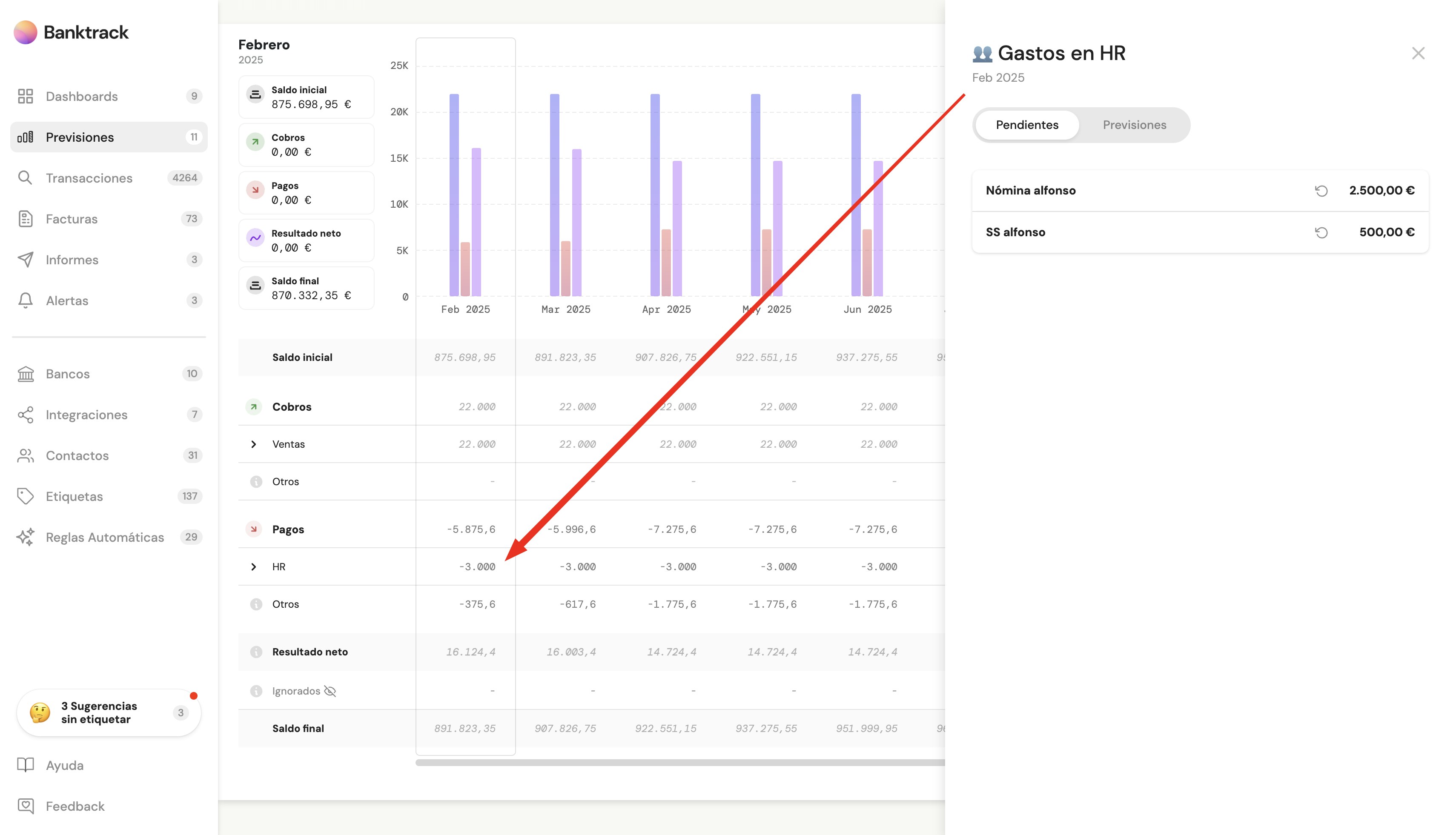Screen dimensions: 1456x835
Task: Close the Gastos en HR panel
Action: click(x=1418, y=53)
